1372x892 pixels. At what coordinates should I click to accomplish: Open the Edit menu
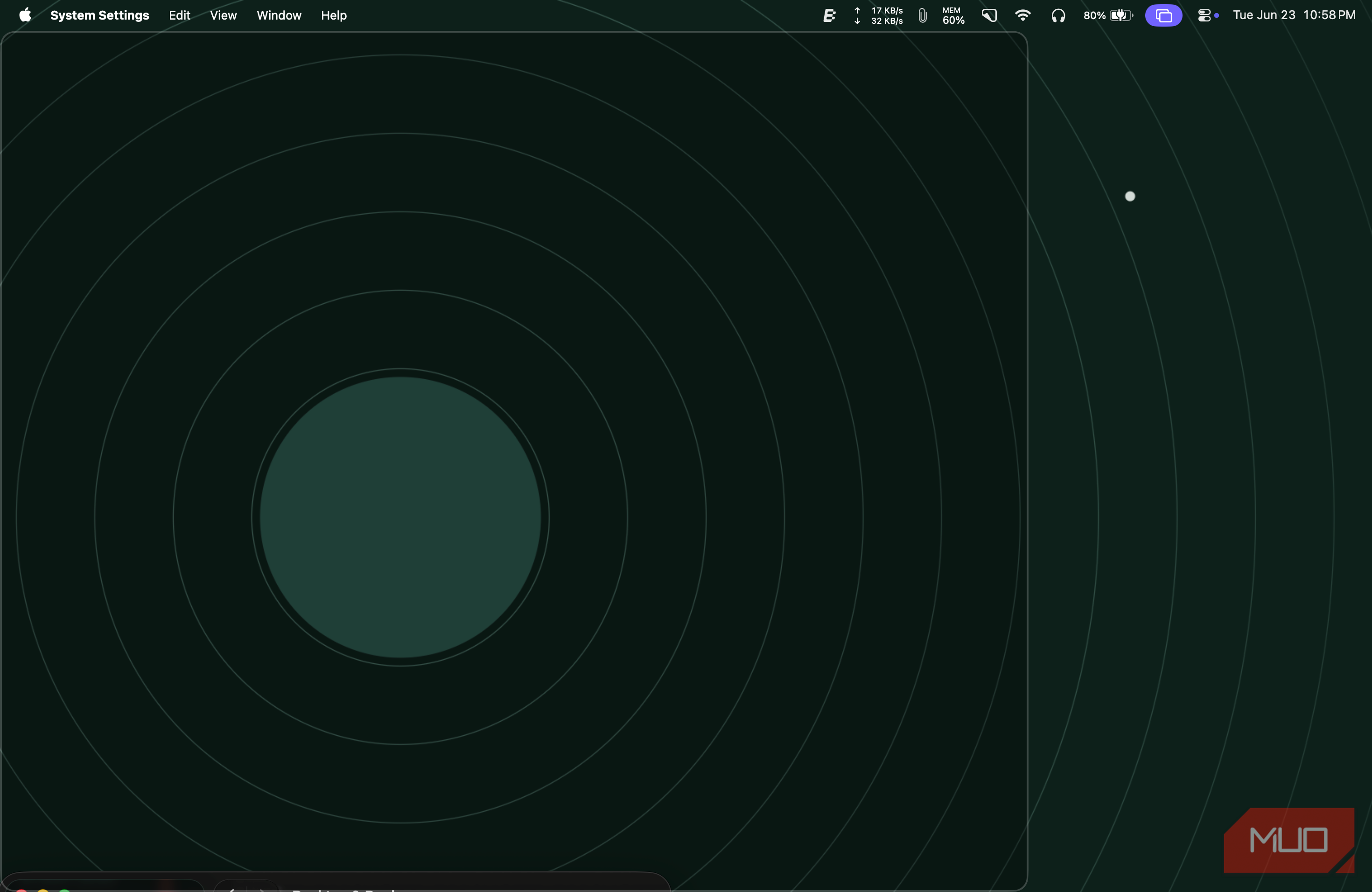pos(179,15)
